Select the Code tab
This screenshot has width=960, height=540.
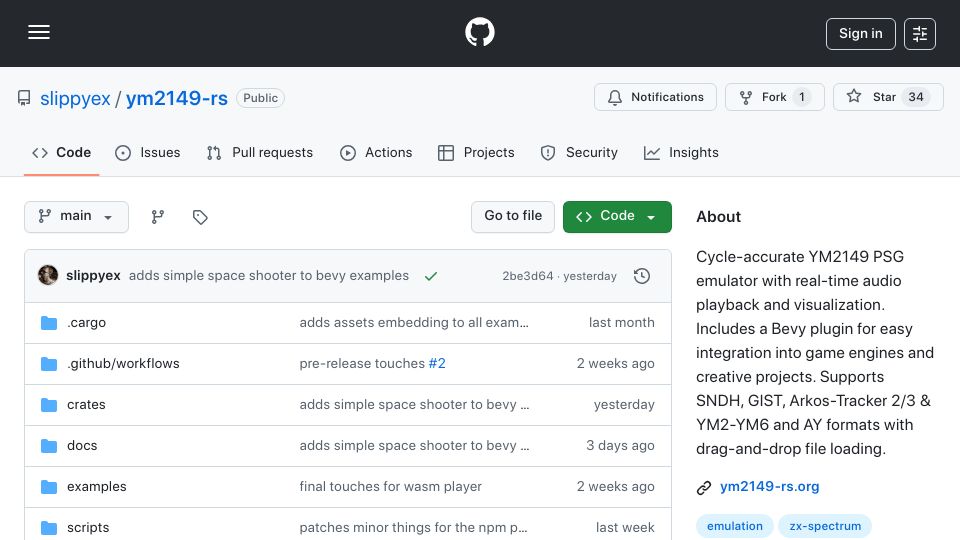(x=61, y=152)
